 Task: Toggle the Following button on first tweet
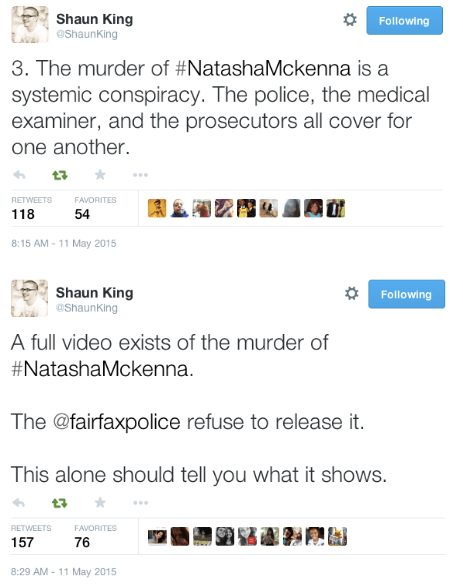(405, 20)
